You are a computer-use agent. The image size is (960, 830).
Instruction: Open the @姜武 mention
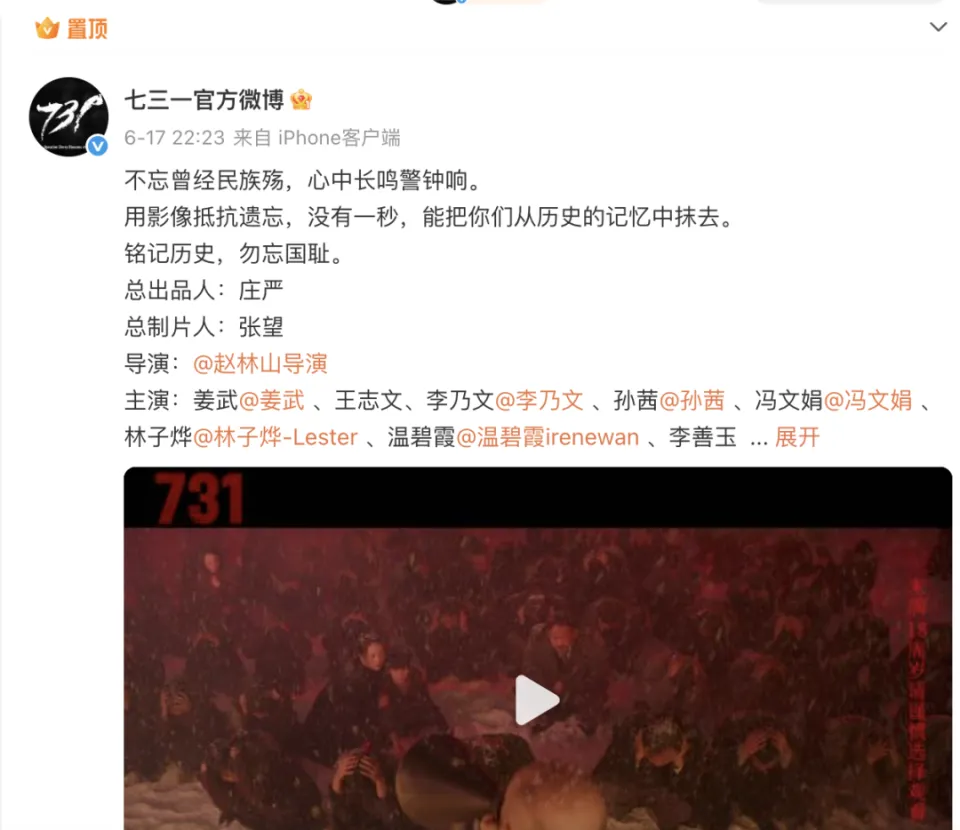coord(271,400)
